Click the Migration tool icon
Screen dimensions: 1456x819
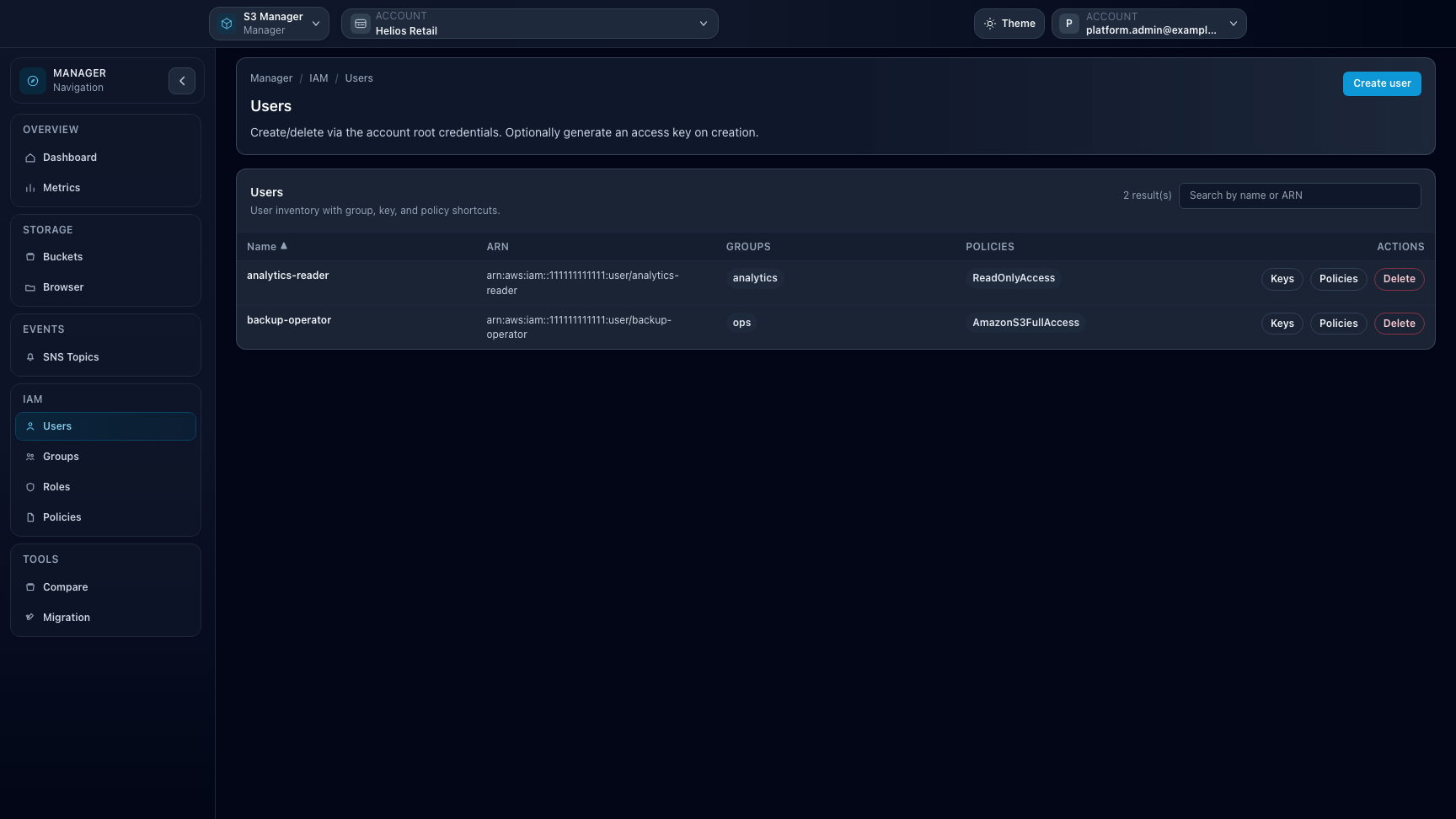point(30,617)
